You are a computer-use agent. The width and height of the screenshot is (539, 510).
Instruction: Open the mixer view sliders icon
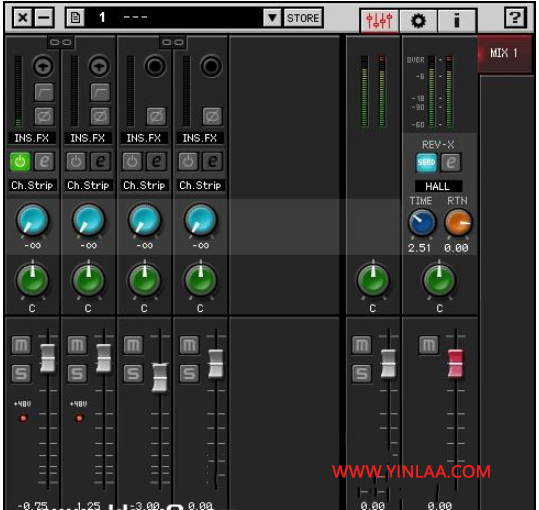click(x=379, y=21)
